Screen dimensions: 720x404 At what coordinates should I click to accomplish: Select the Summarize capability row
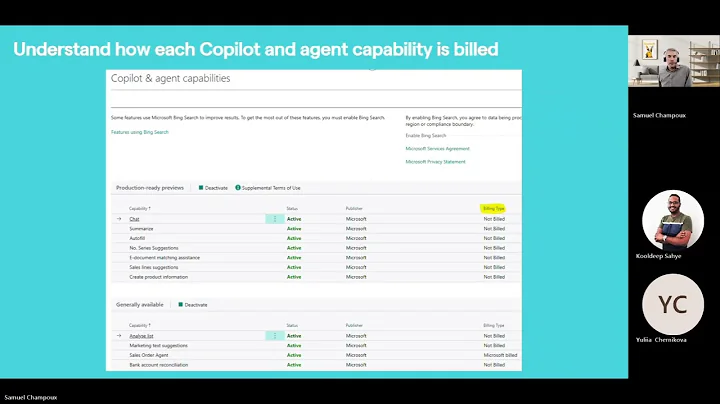316,229
